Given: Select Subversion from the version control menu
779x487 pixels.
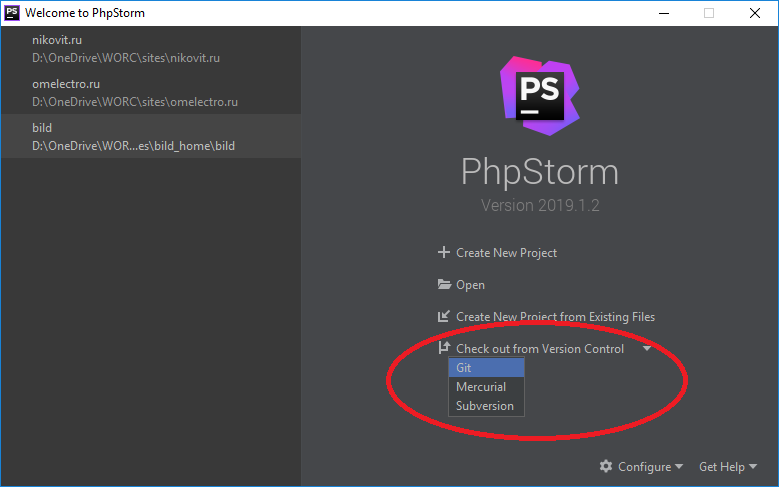Looking at the screenshot, I should point(486,406).
